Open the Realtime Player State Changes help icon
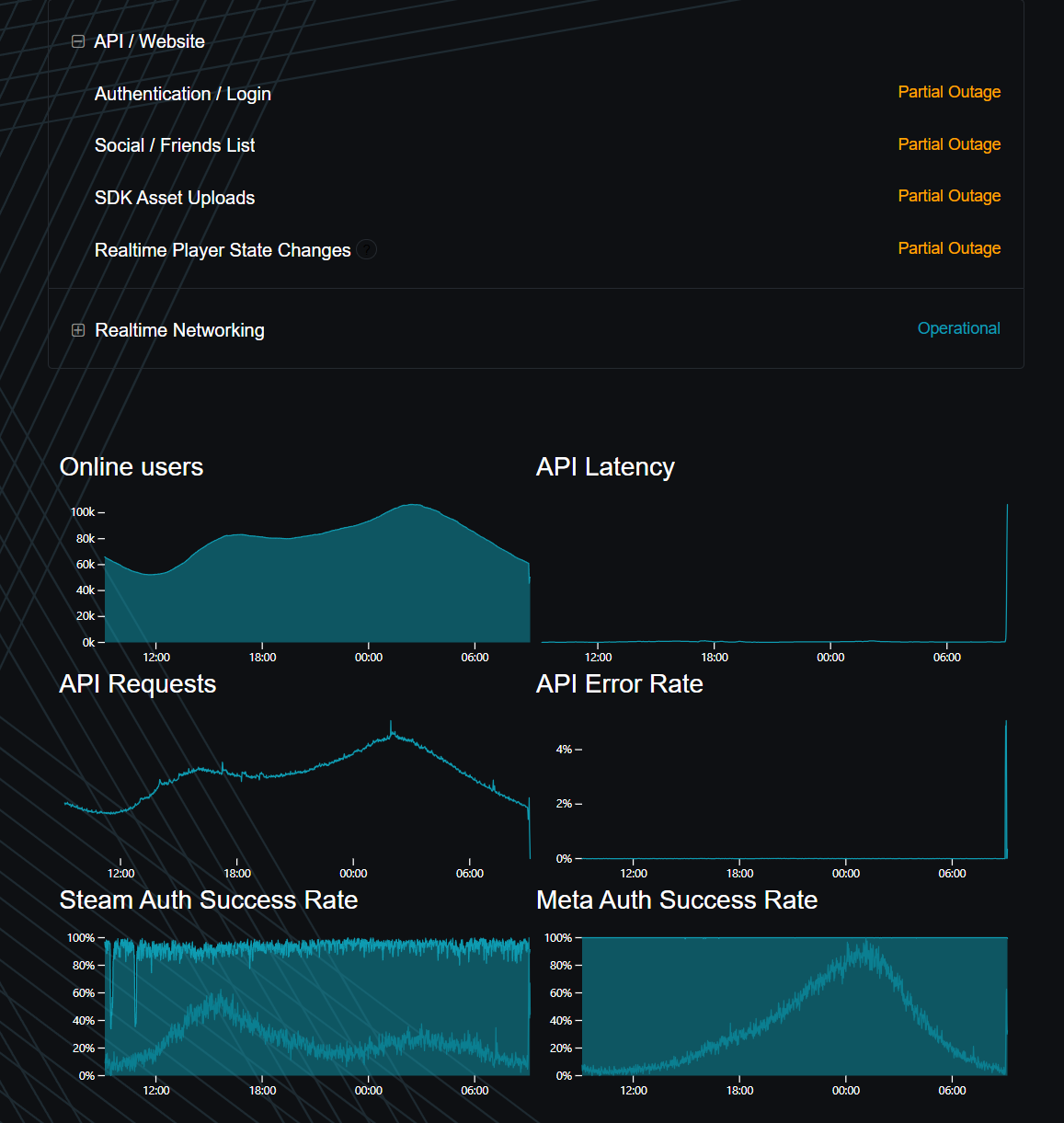Viewport: 1064px width, 1123px height. coord(366,249)
